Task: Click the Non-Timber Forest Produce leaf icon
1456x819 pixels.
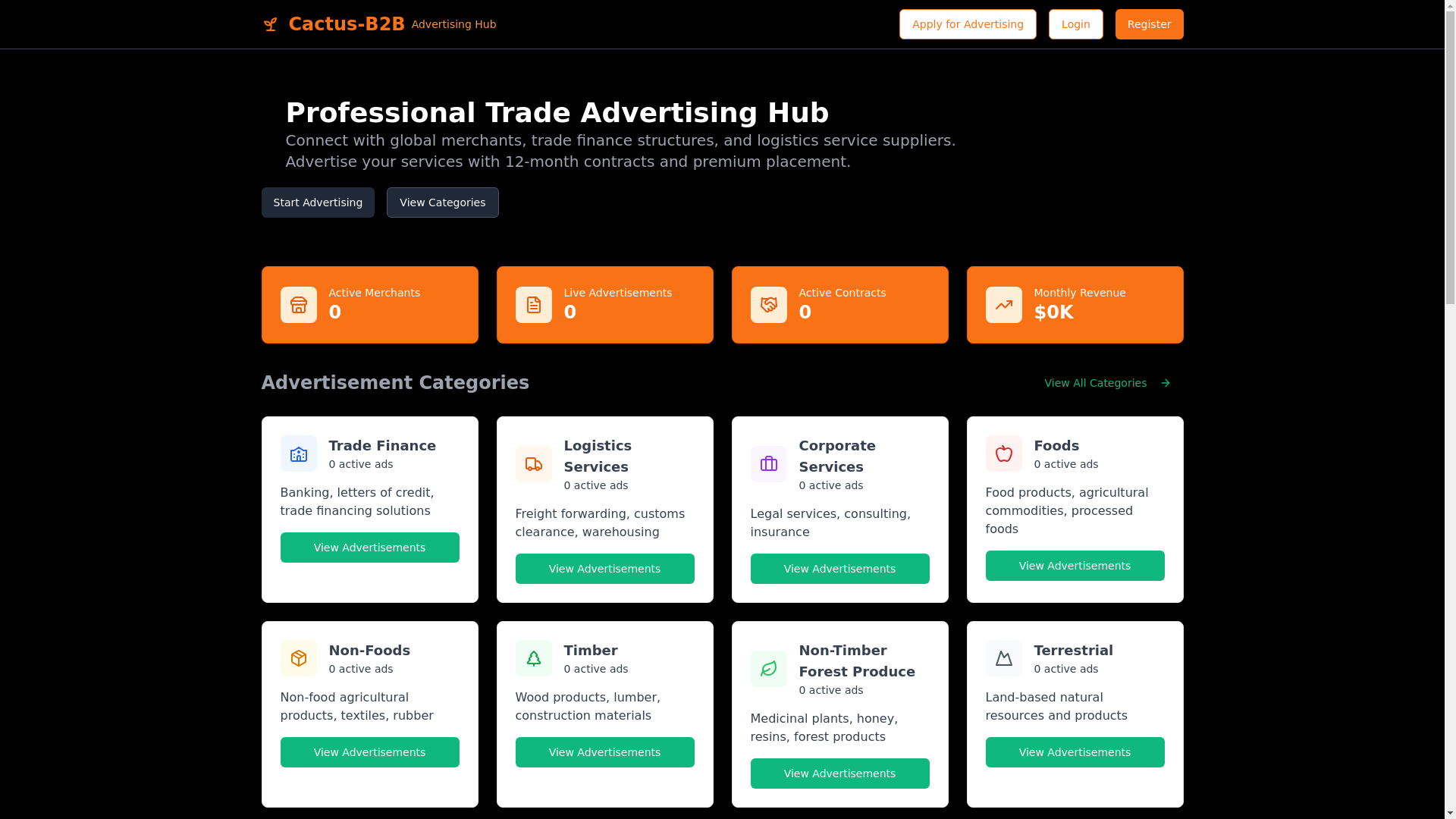Action: coord(769,669)
